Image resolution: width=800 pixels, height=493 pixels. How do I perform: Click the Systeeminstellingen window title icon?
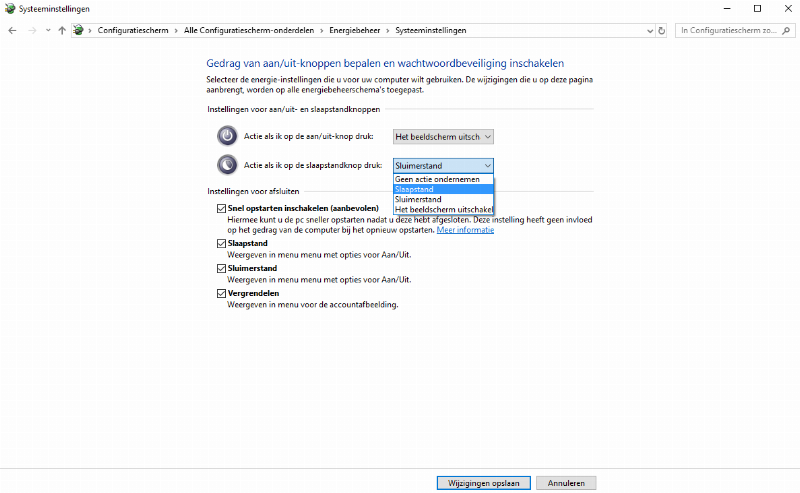point(10,8)
